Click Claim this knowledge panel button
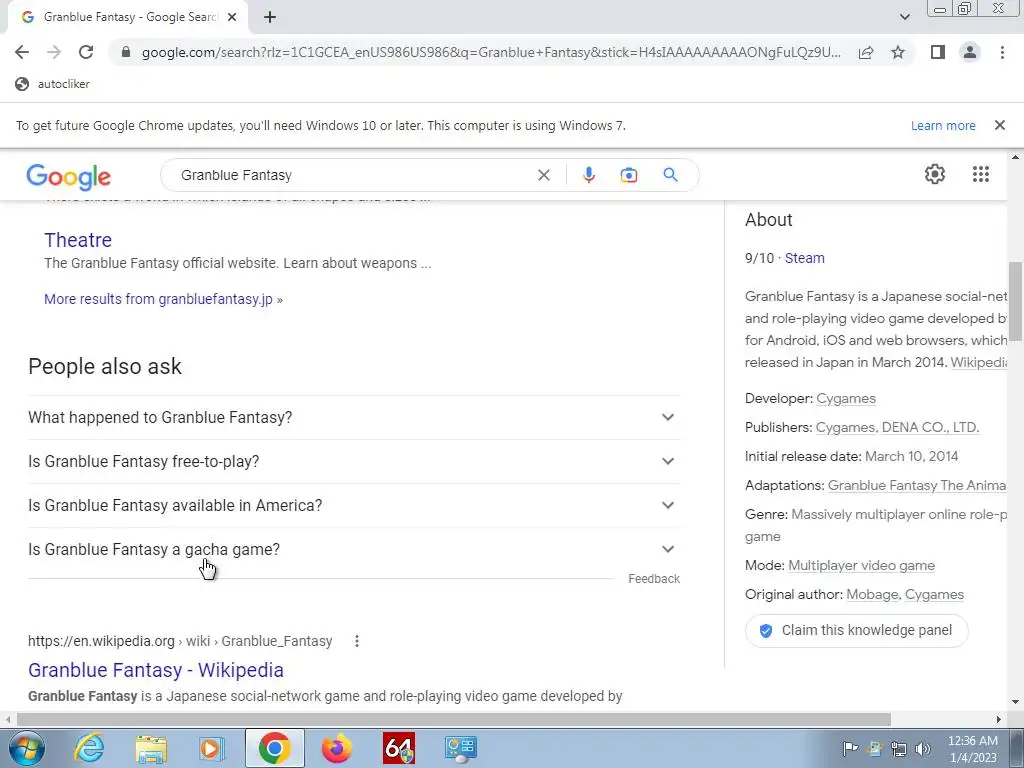 [x=856, y=631]
